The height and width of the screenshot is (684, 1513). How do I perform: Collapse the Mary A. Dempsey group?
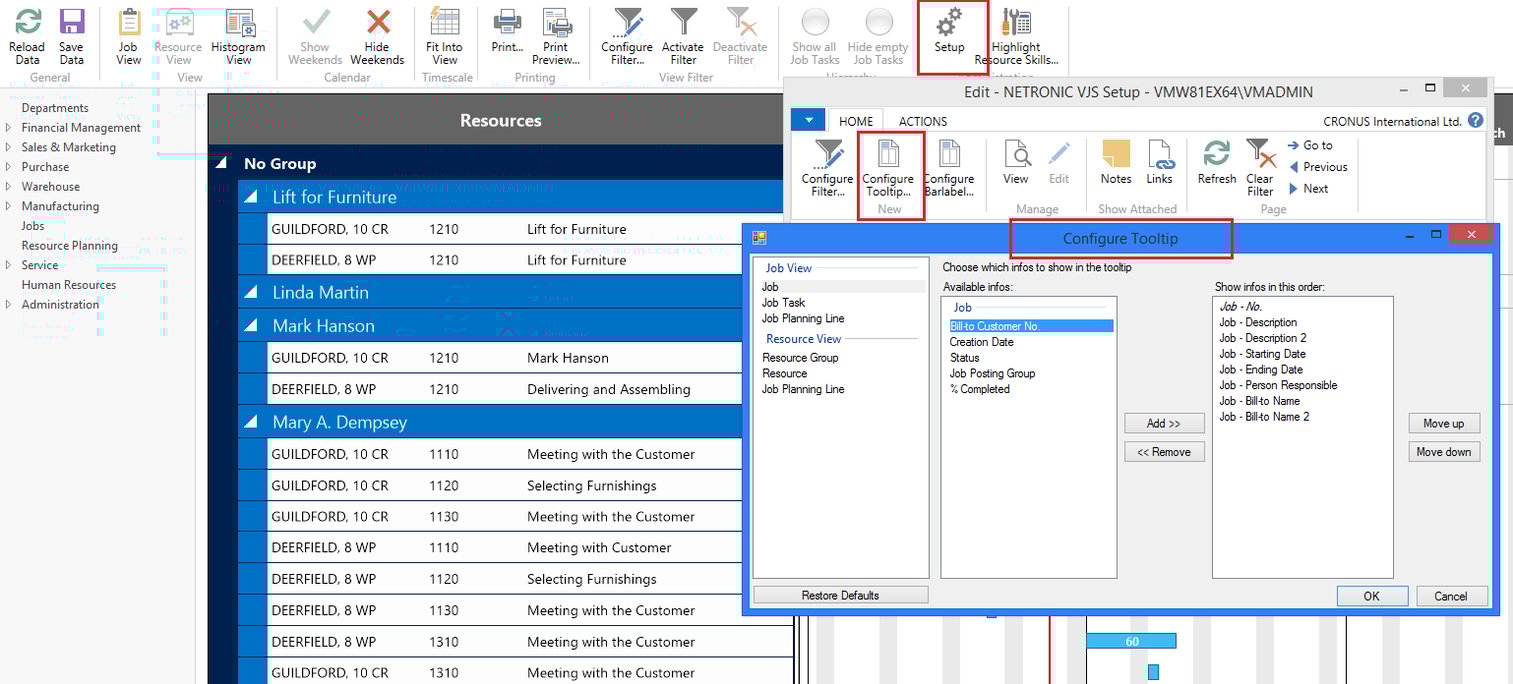click(x=253, y=422)
